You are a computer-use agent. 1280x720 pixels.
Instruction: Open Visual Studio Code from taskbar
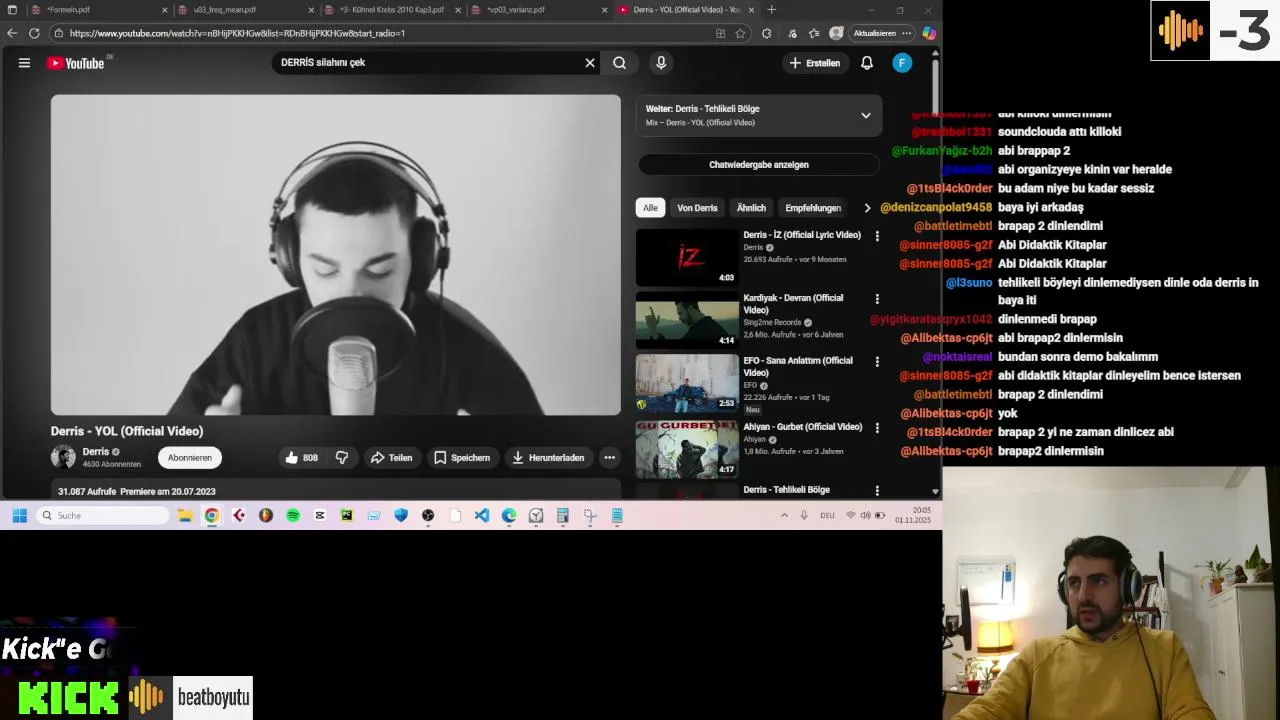pos(482,516)
